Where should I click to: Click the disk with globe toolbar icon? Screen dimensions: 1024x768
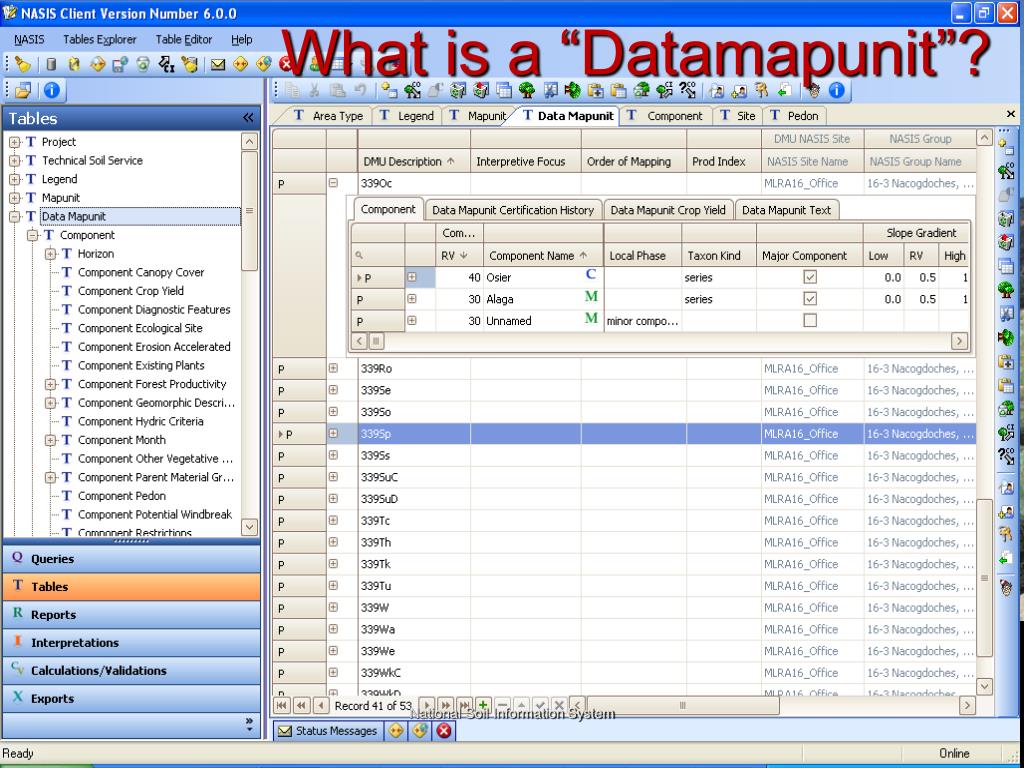(120, 64)
